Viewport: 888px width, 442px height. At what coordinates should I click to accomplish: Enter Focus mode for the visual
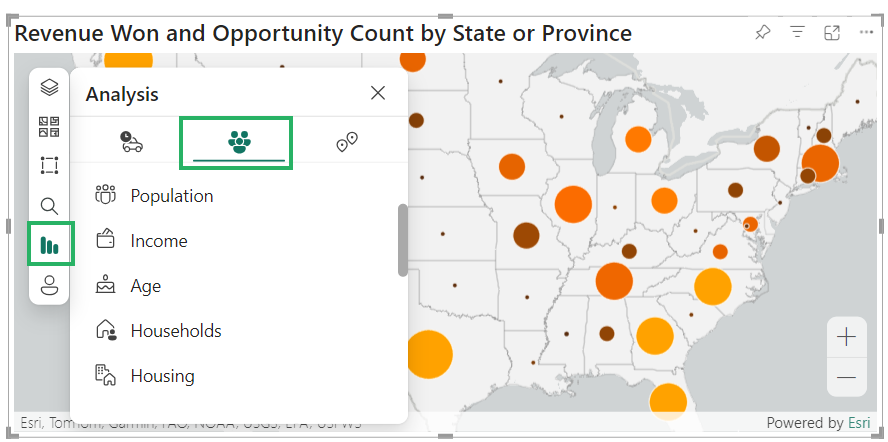click(x=832, y=33)
